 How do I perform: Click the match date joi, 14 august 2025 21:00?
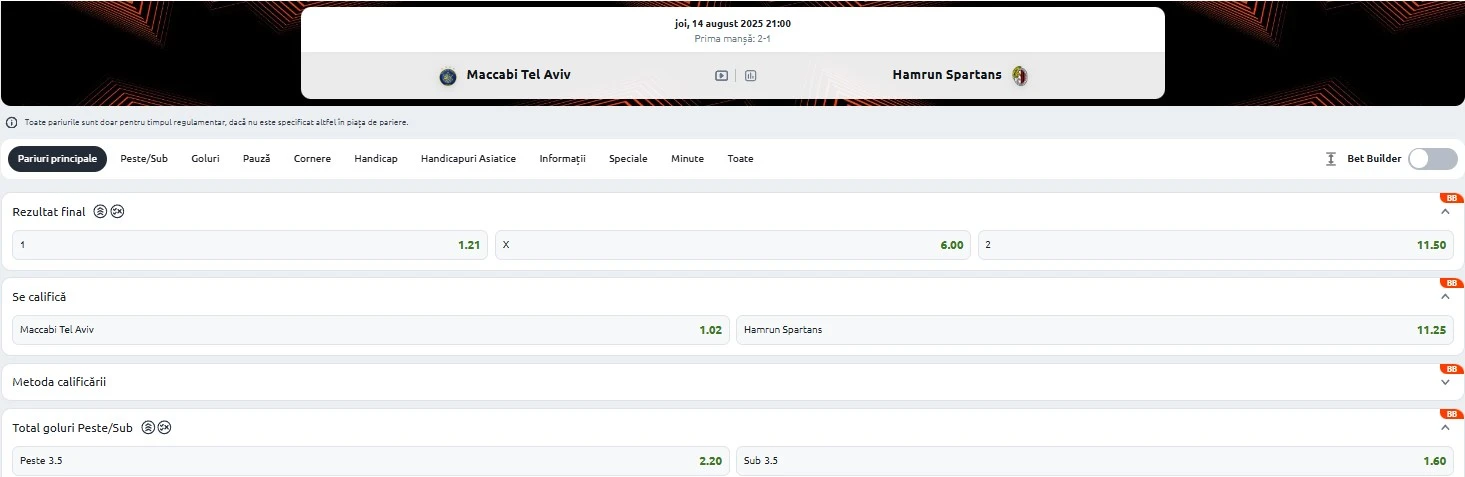733,23
